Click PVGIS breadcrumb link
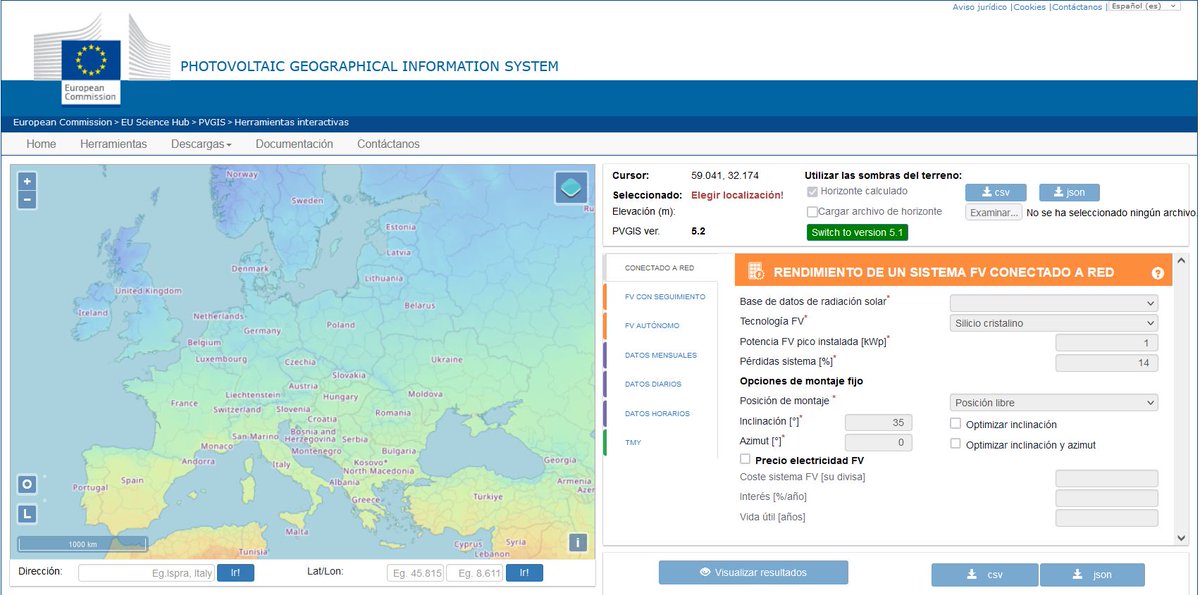Screen dimensions: 1200x595 click(211, 122)
